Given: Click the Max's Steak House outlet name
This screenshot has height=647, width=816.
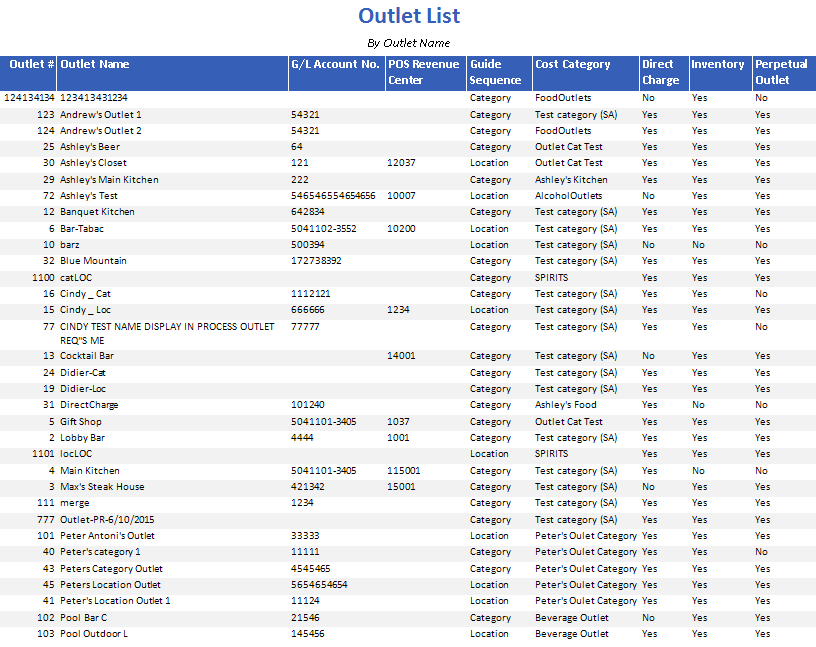Looking at the screenshot, I should coord(102,487).
